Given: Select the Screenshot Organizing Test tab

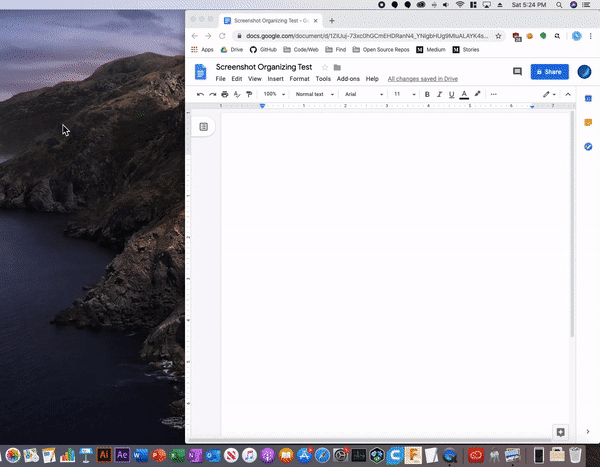Looking at the screenshot, I should (271, 21).
